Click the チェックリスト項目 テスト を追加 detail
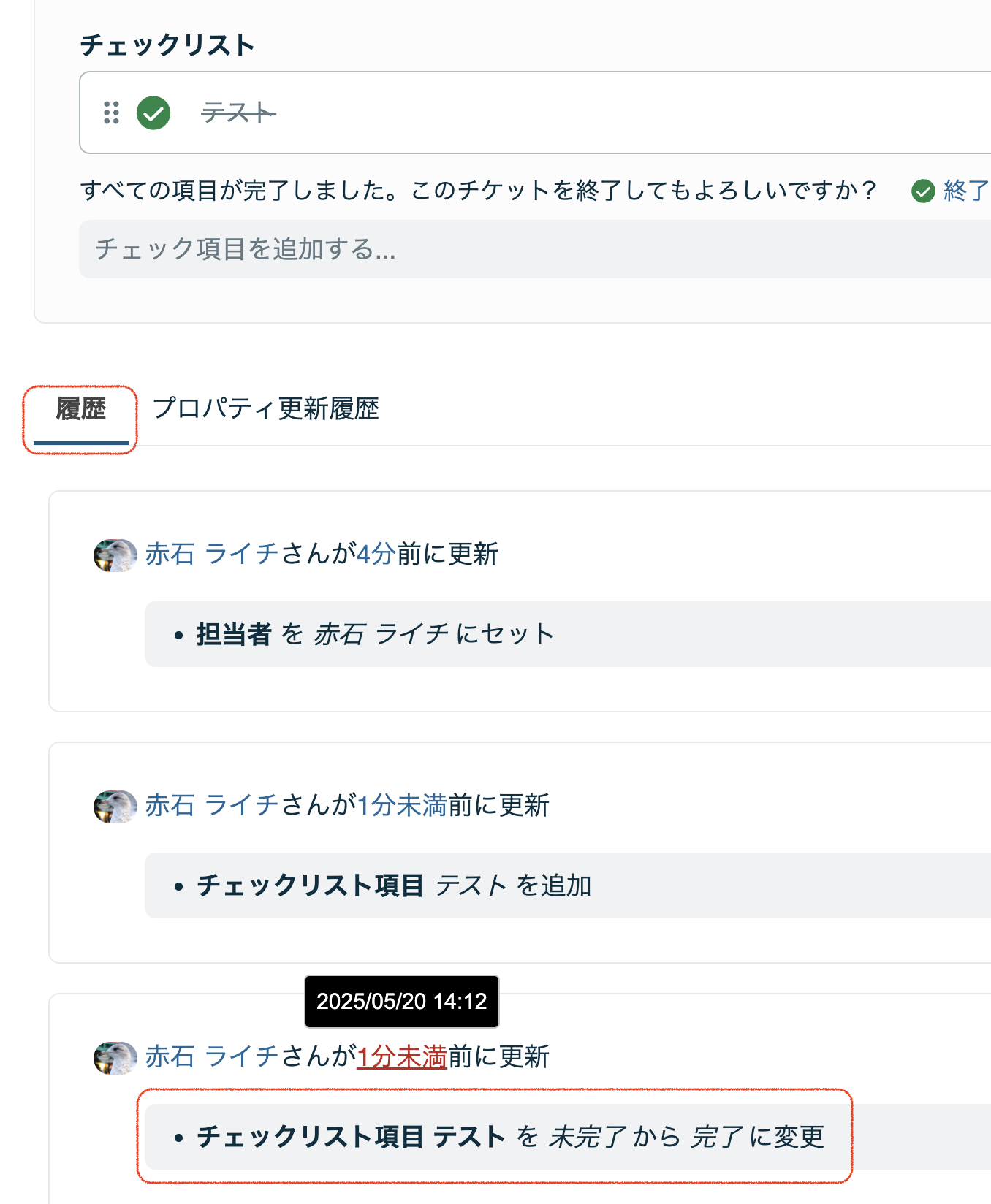Image resolution: width=991 pixels, height=1204 pixels. 393,885
